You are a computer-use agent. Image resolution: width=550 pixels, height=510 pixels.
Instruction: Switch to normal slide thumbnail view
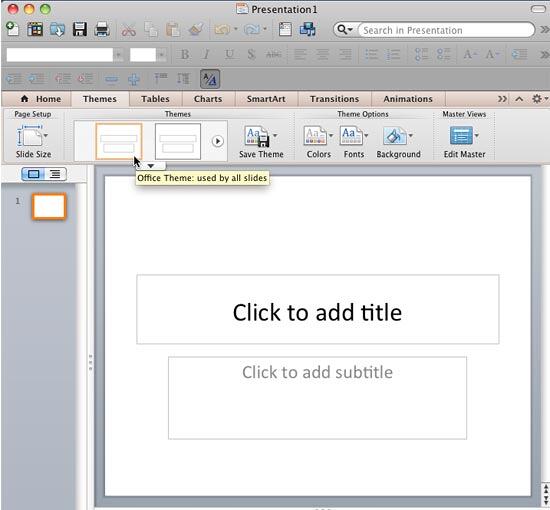(33, 174)
